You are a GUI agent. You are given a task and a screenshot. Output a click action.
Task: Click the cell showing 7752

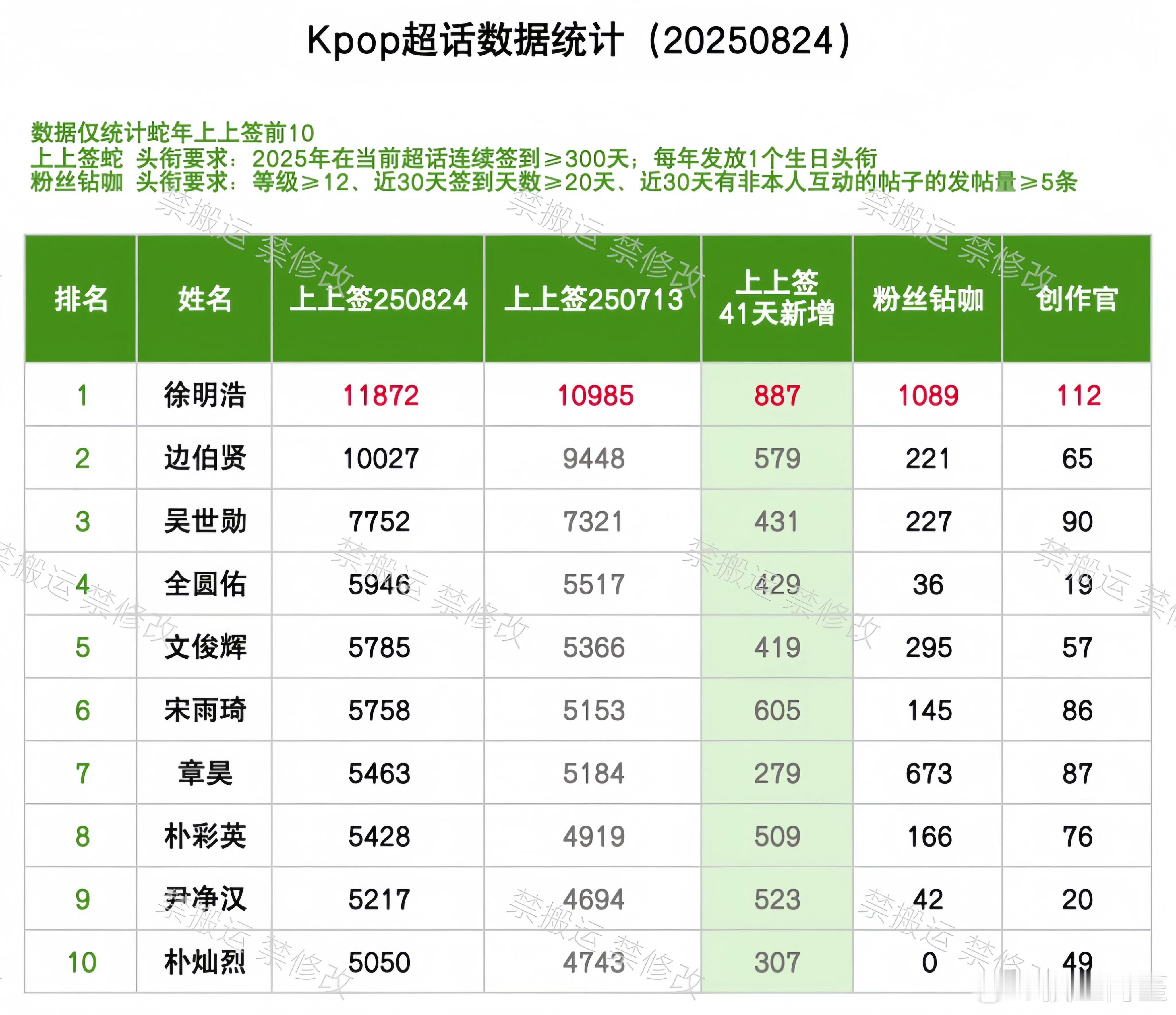tap(379, 521)
